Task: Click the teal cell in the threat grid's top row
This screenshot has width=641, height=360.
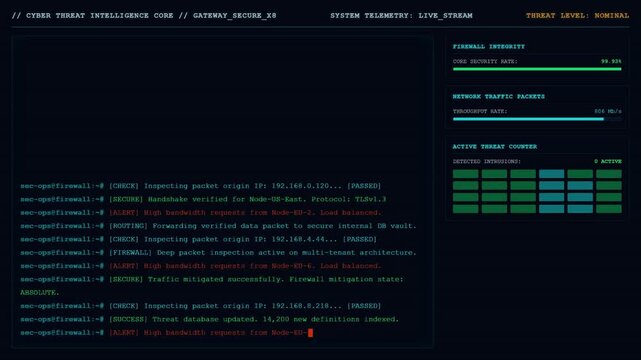Action: (x=551, y=174)
